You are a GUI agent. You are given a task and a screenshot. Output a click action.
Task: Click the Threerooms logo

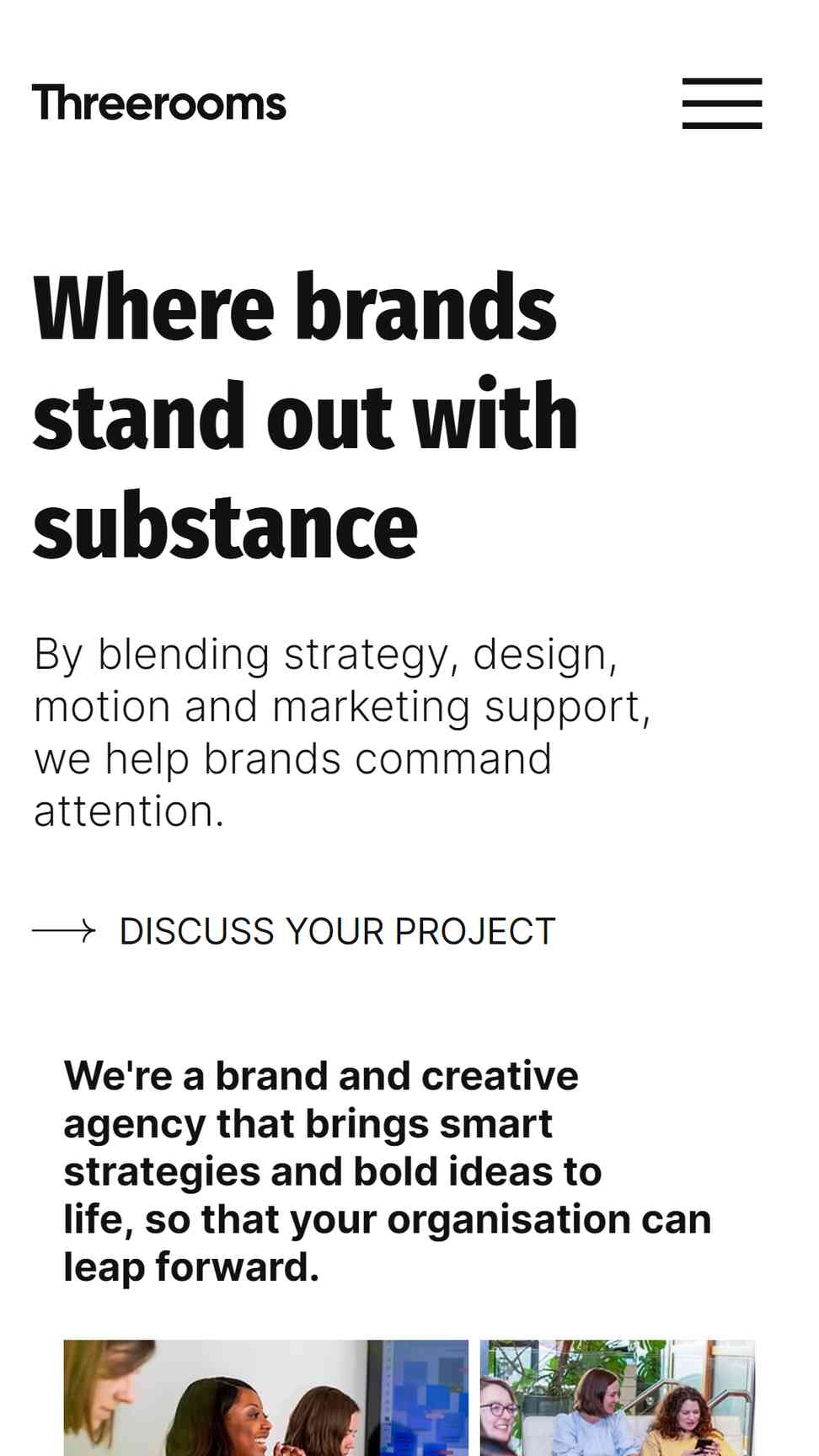pos(159,104)
